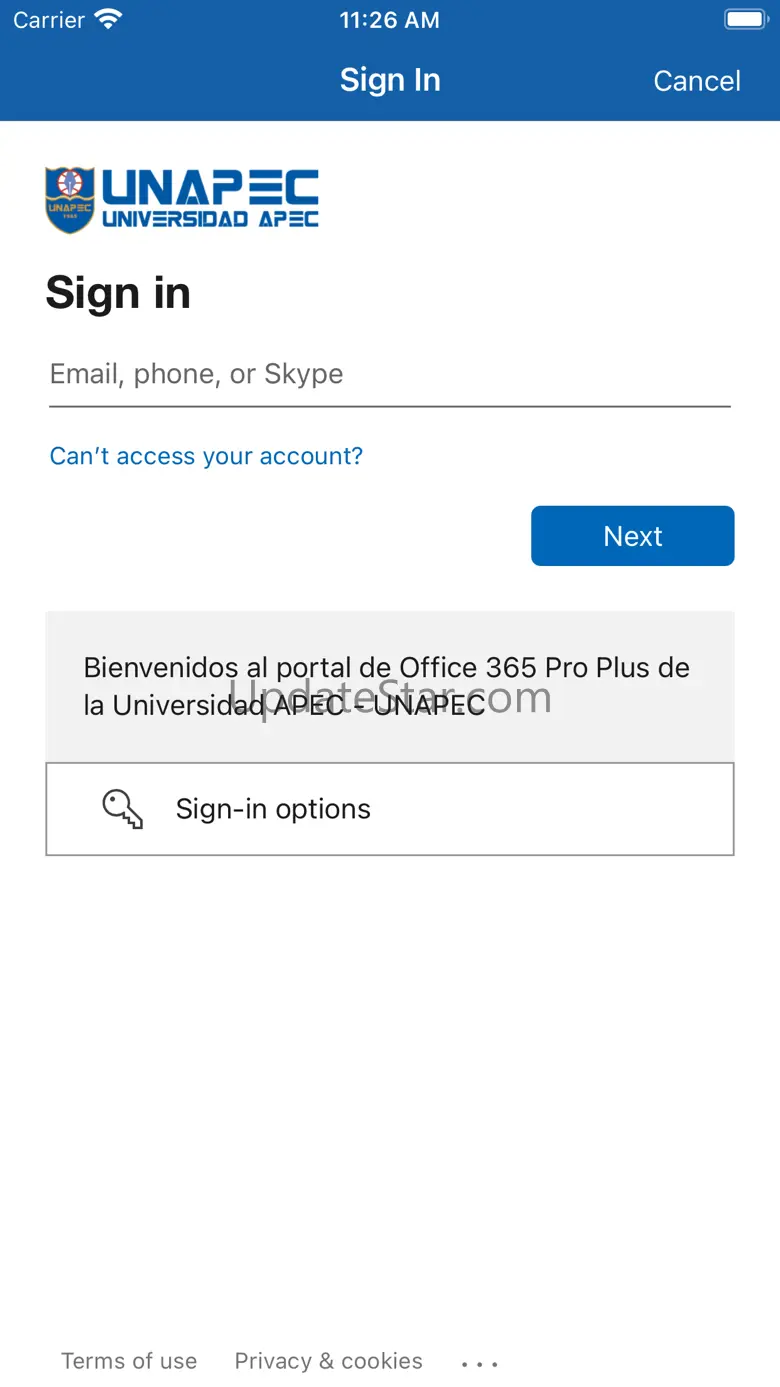
Task: Focus the Email, phone, or Skype field
Action: 390,375
